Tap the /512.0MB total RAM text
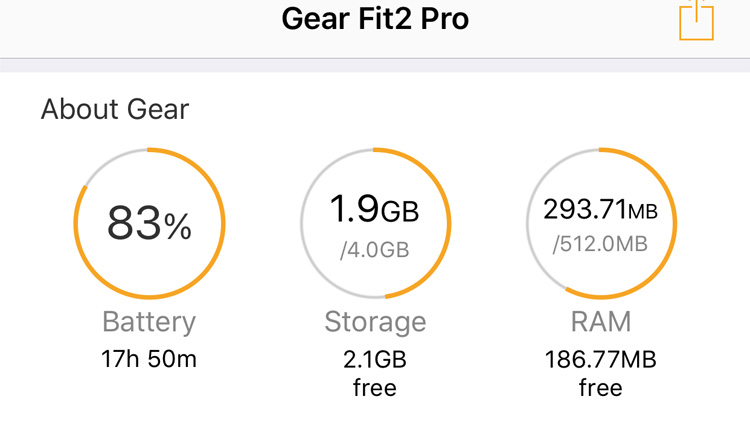This screenshot has height=428, width=750. click(x=600, y=244)
